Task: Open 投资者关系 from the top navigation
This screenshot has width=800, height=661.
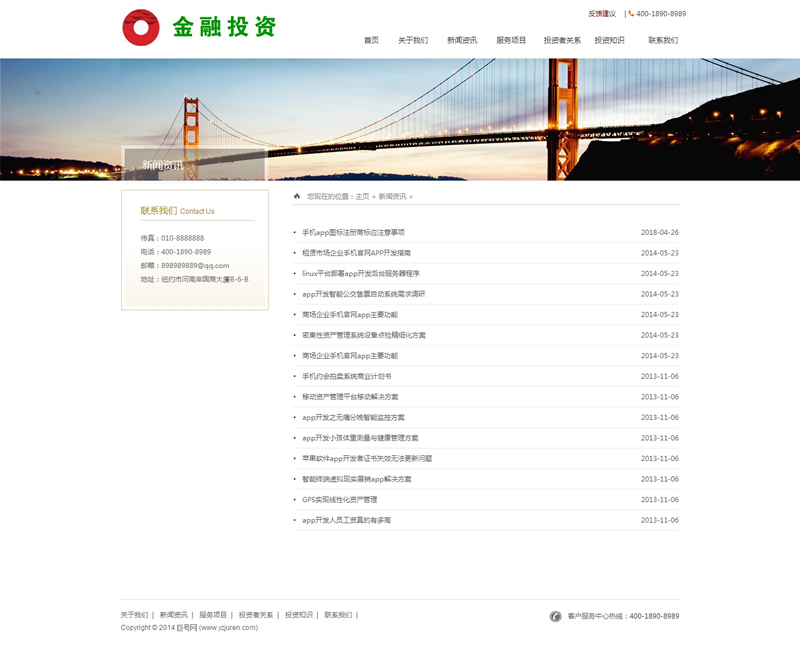Action: tap(562, 41)
